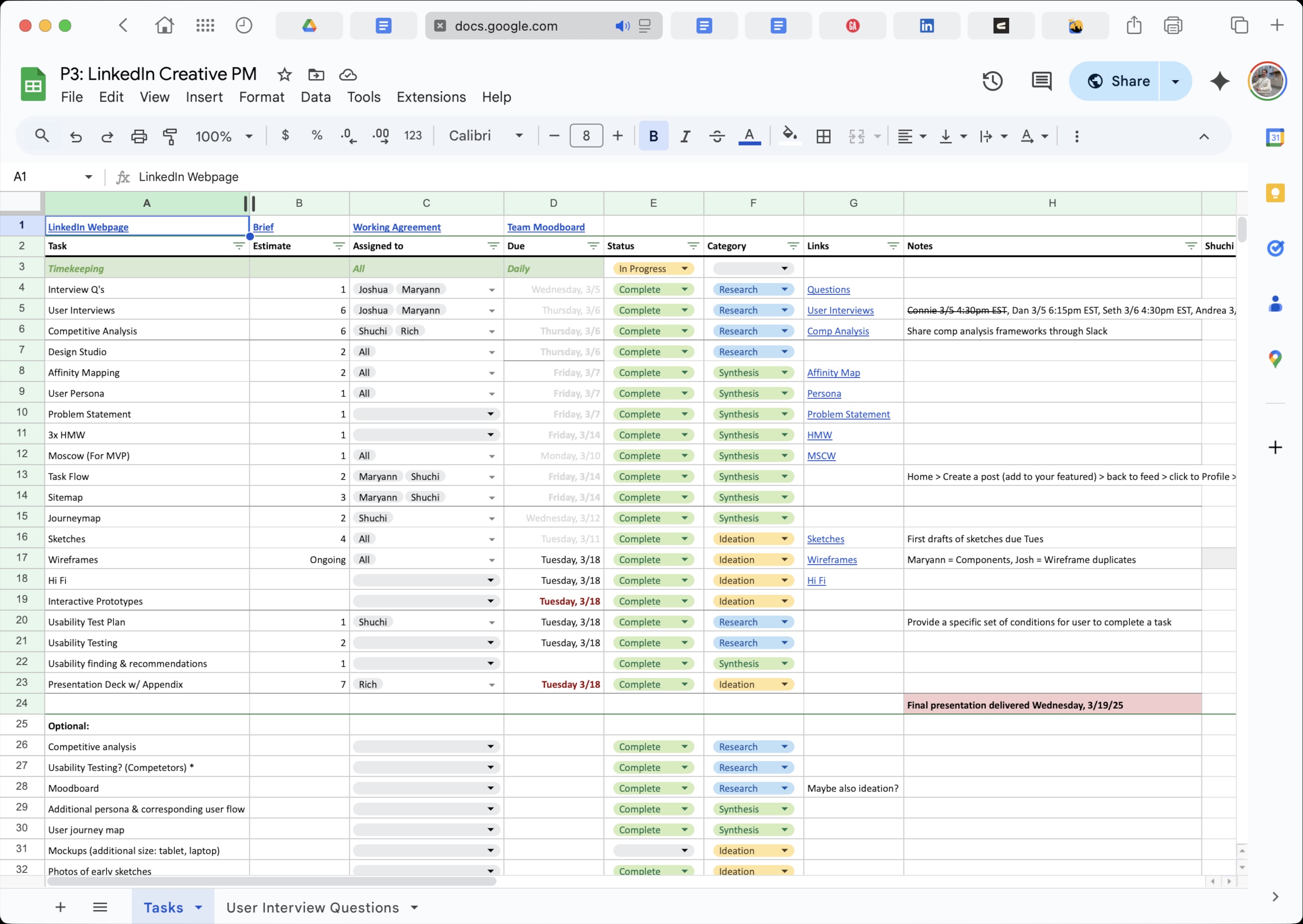Open the search menus magnifier

coord(42,136)
